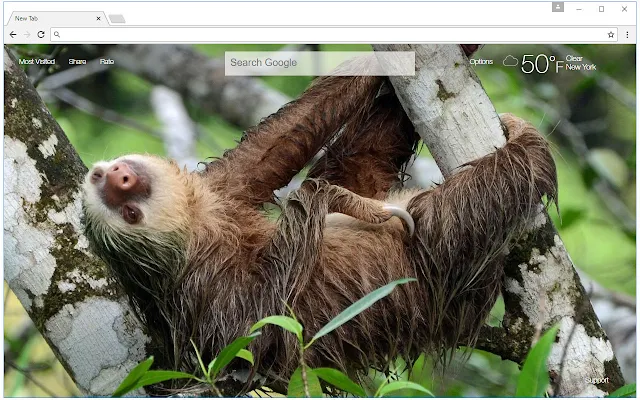Minimize the browser window
Image resolution: width=640 pixels, height=400 pixels.
(x=579, y=9)
